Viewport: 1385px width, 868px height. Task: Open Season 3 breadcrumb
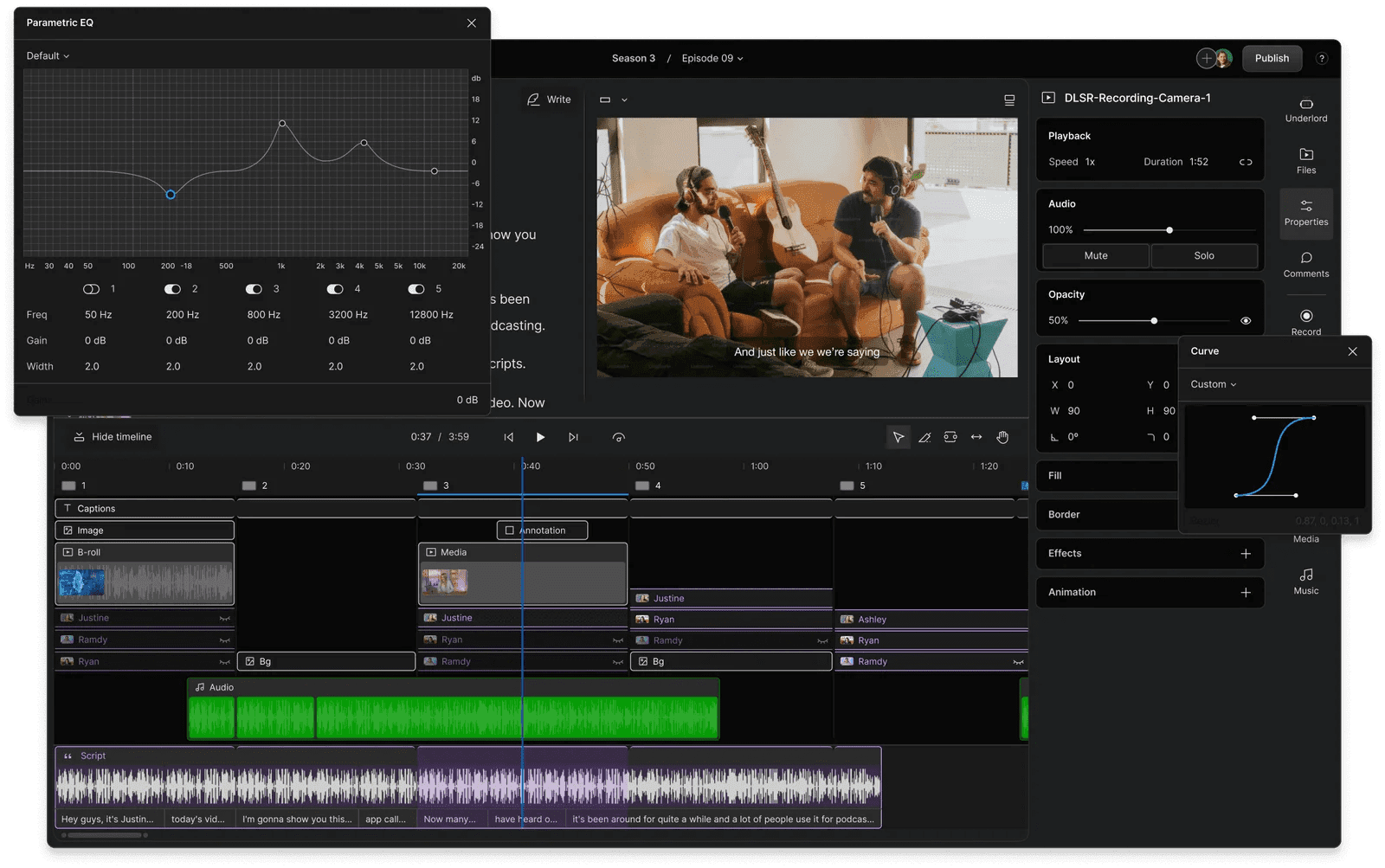coord(633,59)
